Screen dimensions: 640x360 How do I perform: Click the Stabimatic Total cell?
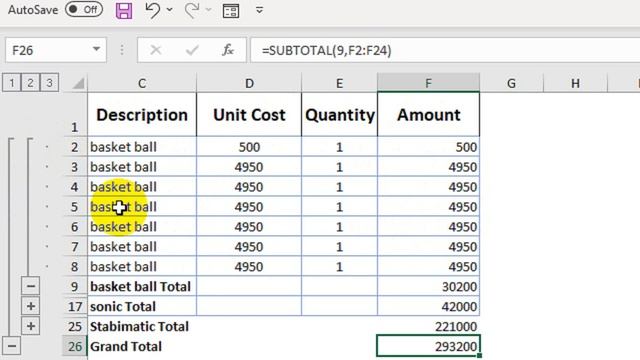click(x=142, y=327)
